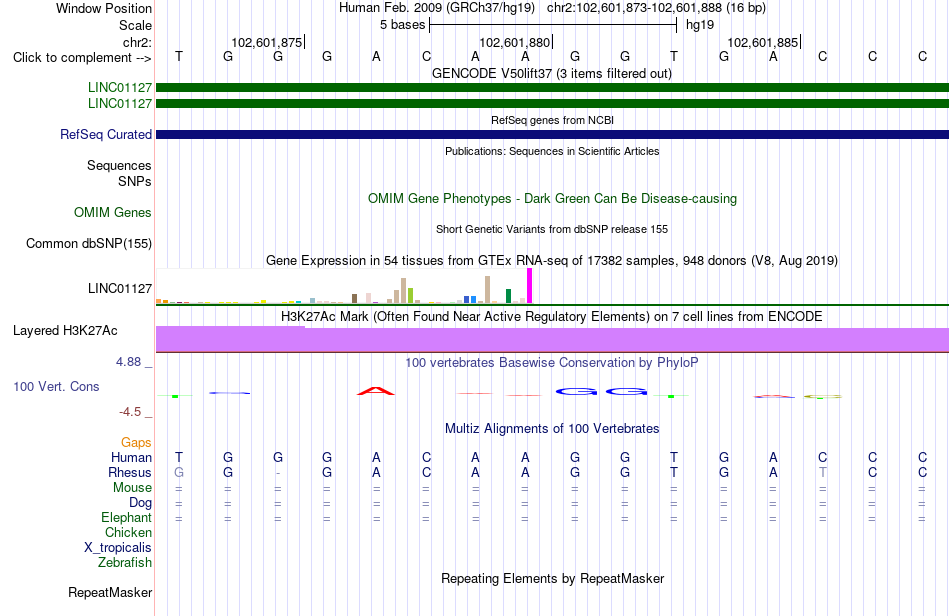950x616 pixels.
Task: Click the Gaps row label
Action: (x=136, y=443)
